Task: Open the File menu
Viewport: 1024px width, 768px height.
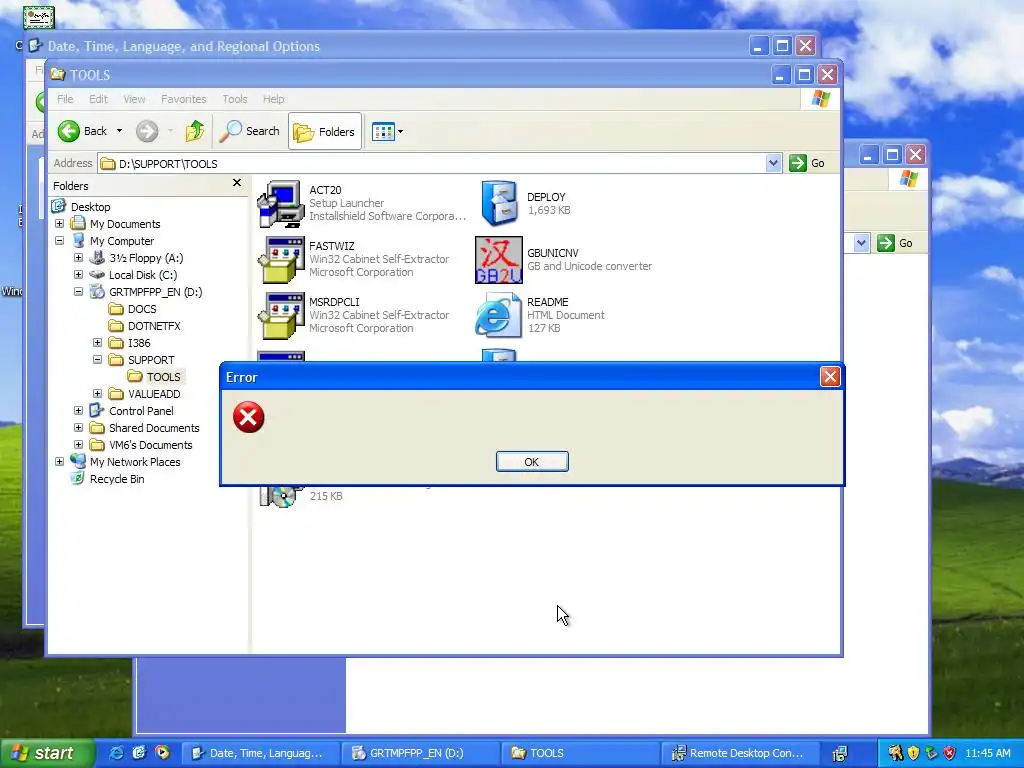Action: pos(65,99)
